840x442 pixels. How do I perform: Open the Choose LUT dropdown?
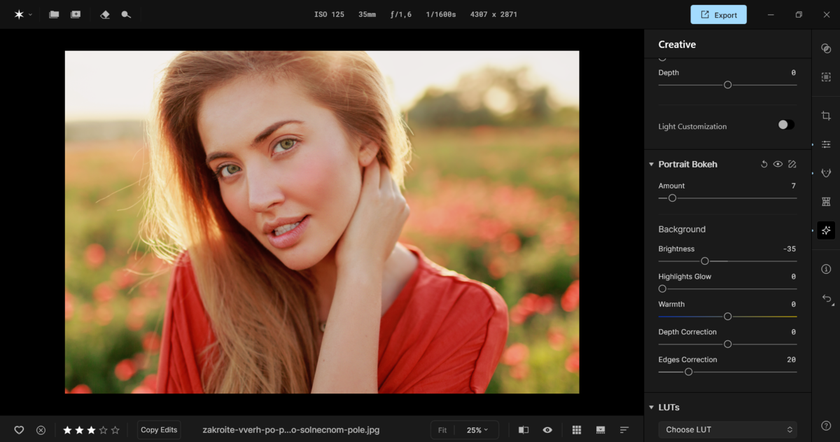[728, 430]
